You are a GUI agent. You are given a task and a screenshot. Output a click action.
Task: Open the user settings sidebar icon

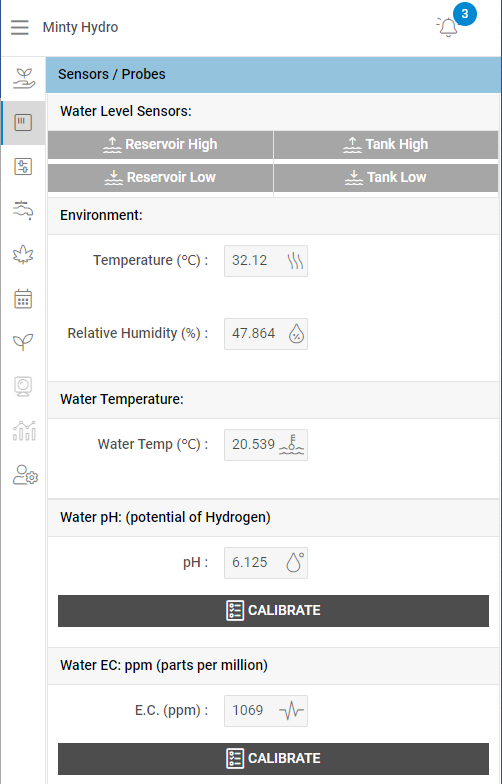click(25, 475)
